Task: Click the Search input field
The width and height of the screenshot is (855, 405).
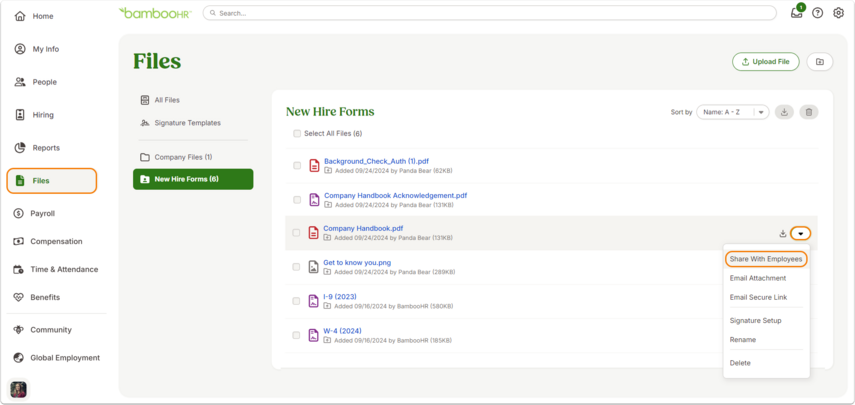Action: (490, 13)
